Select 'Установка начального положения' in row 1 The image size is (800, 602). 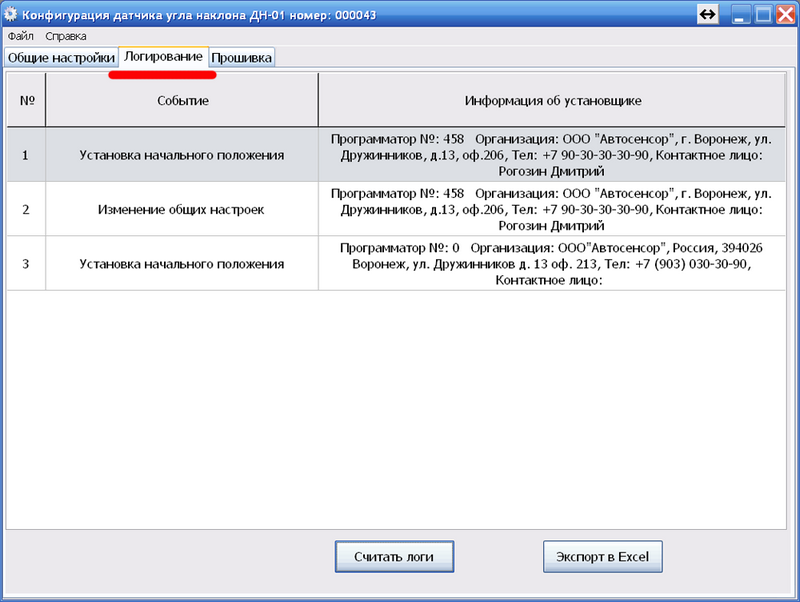pos(182,155)
